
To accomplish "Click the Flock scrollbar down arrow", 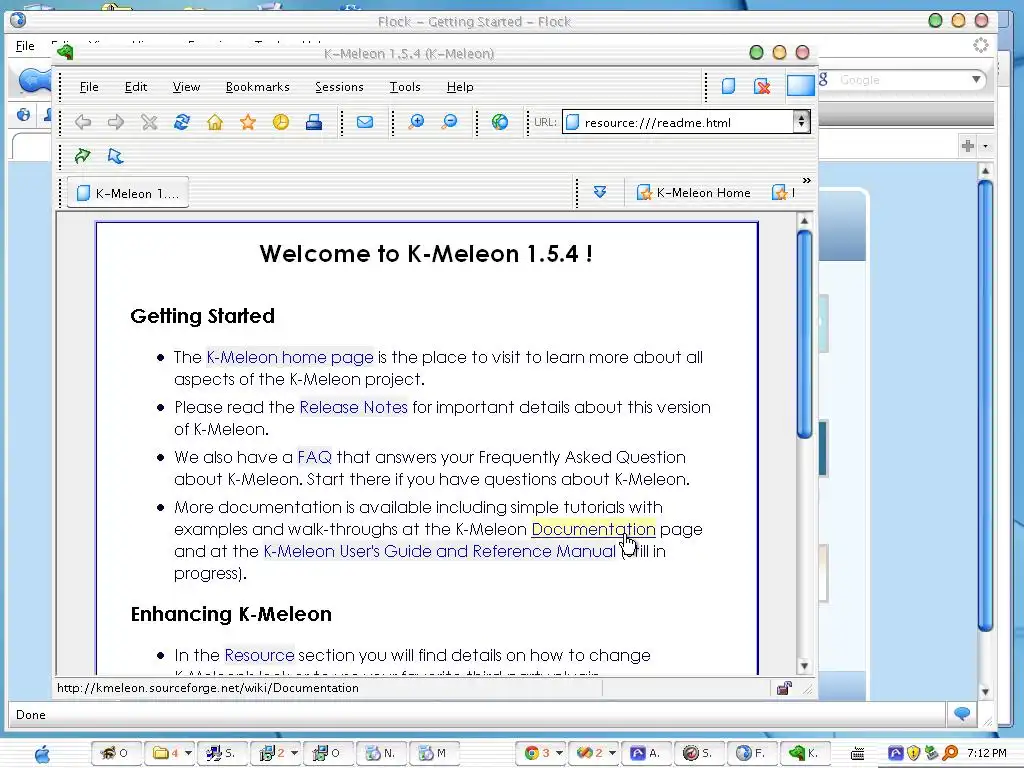I will [x=985, y=692].
